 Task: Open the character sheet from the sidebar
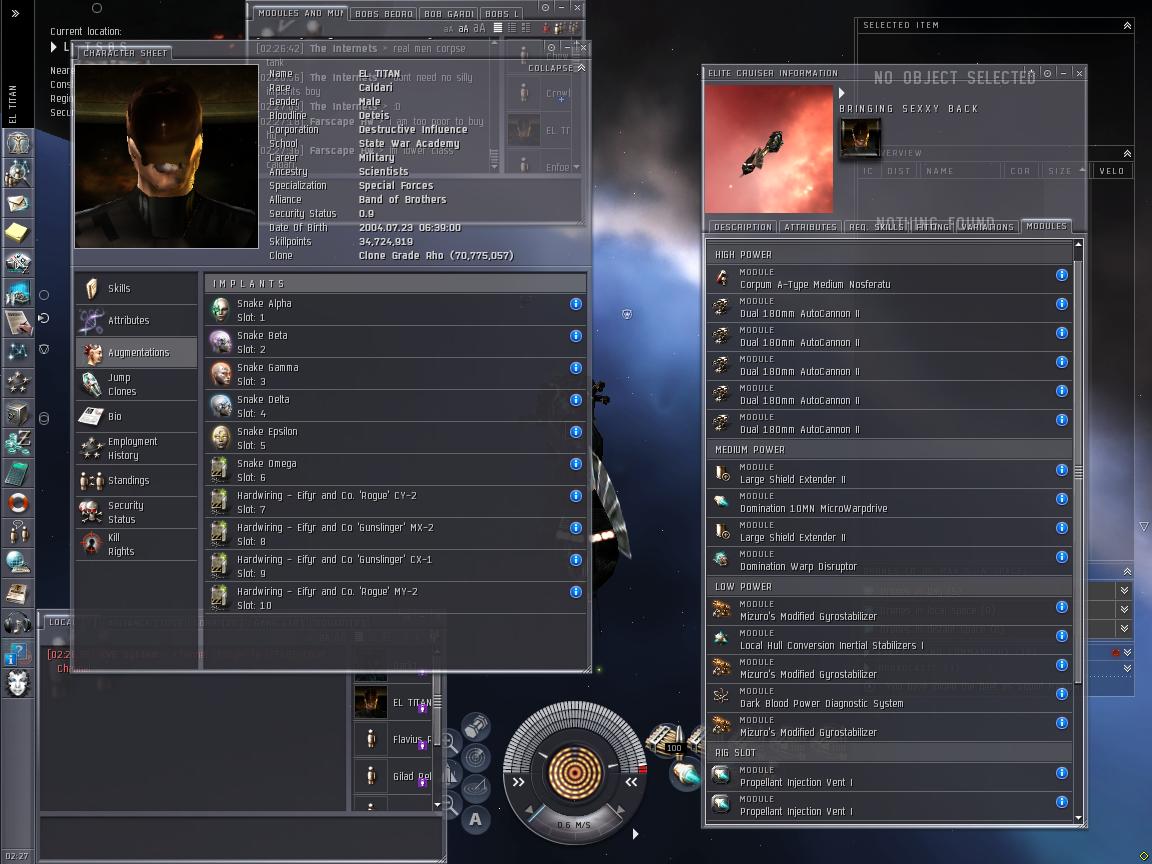(x=18, y=143)
